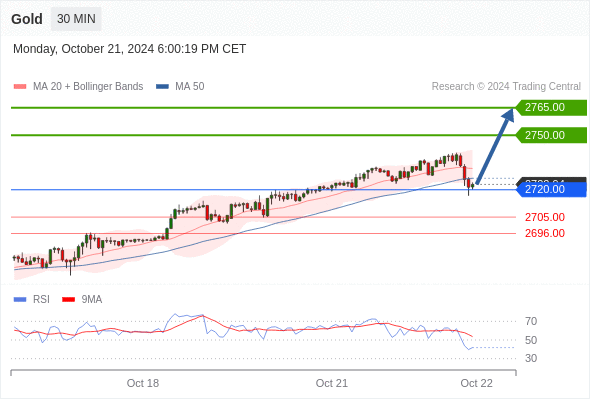Click the MA 50 legend label
Viewport: 590px width, 400px height.
pyautogui.click(x=190, y=87)
